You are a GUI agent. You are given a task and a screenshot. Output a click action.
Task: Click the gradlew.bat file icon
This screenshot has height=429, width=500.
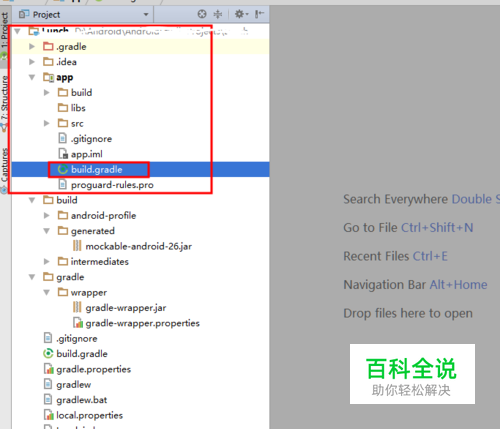click(48, 400)
